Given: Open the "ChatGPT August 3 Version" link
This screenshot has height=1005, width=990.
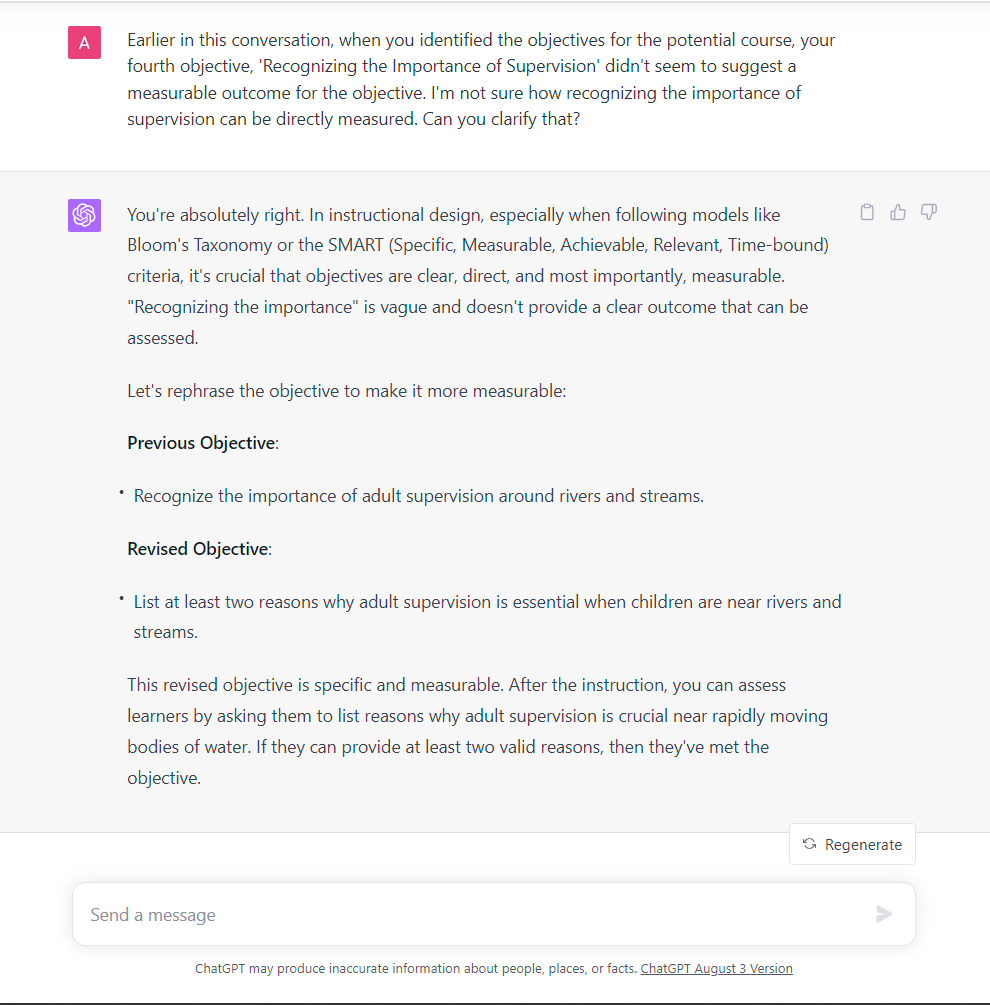Looking at the screenshot, I should click(716, 968).
